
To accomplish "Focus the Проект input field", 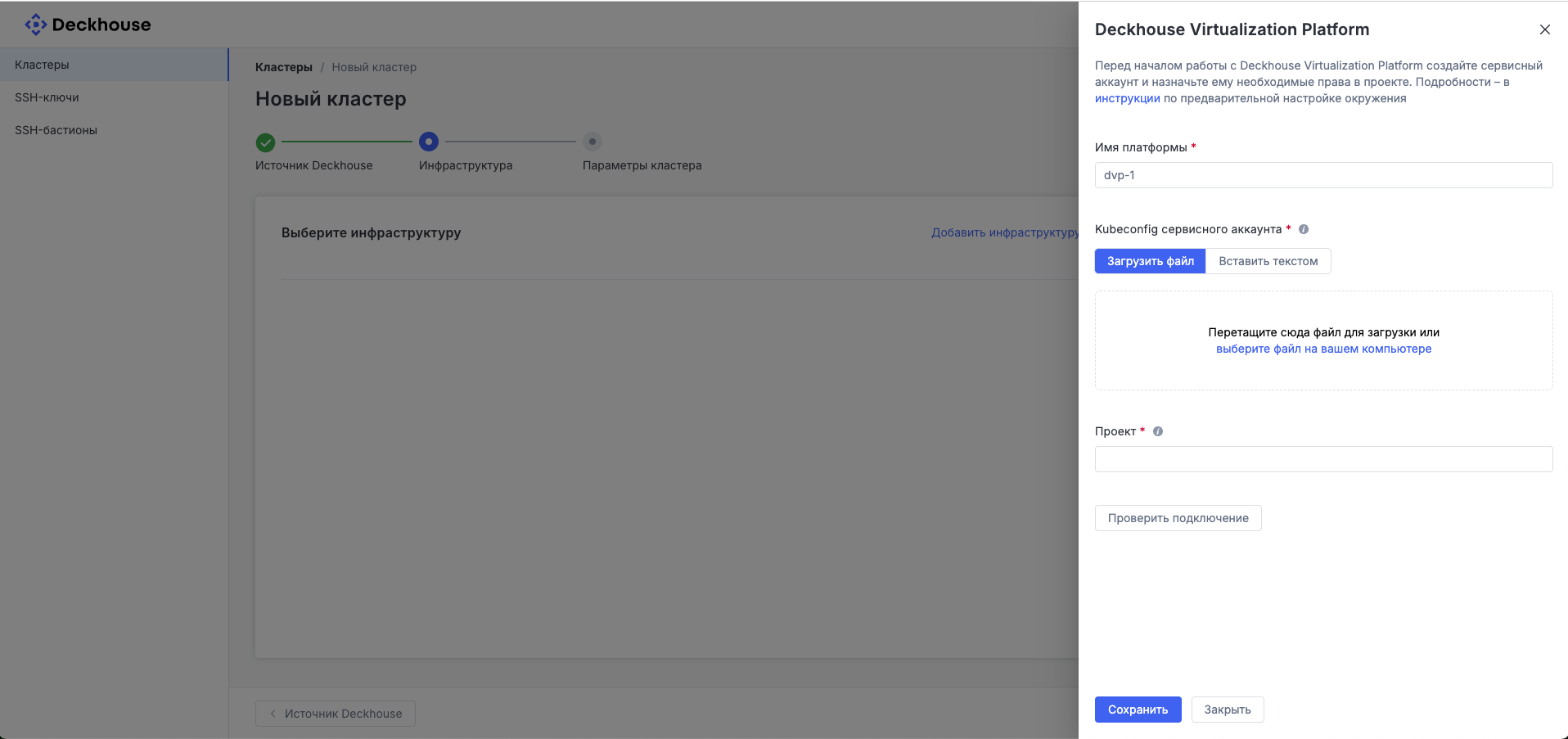I will tap(1324, 459).
